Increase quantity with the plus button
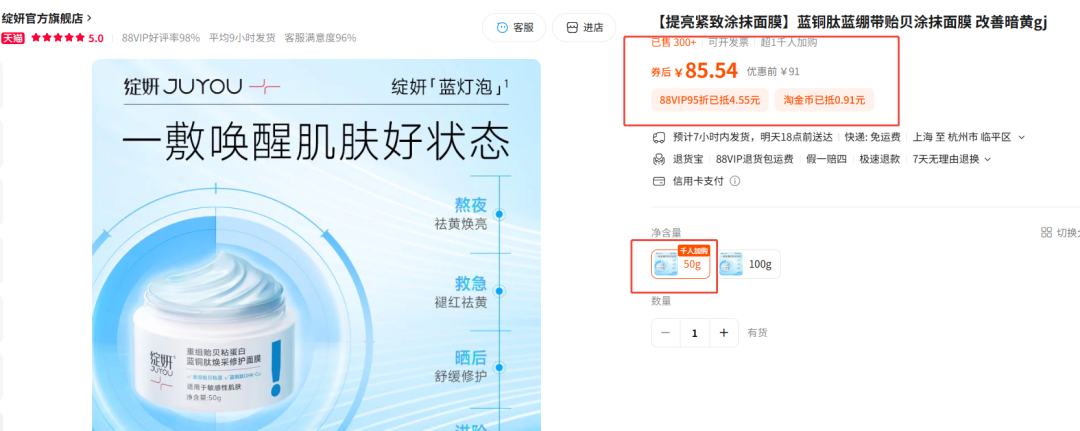Screen dimensions: 1080x431 pyautogui.click(x=724, y=333)
